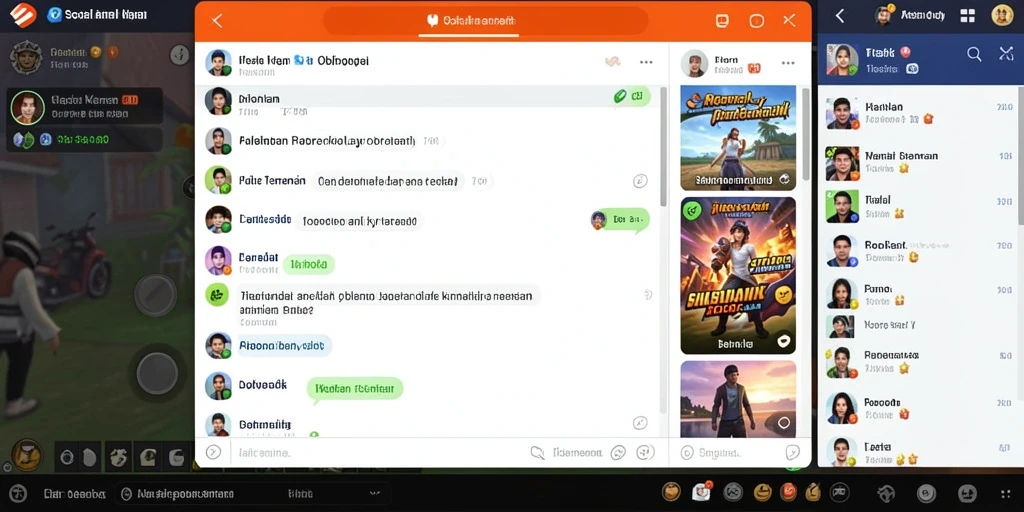Open the gold character avatar in game toolbar
This screenshot has height=512, width=1024.
click(x=26, y=455)
